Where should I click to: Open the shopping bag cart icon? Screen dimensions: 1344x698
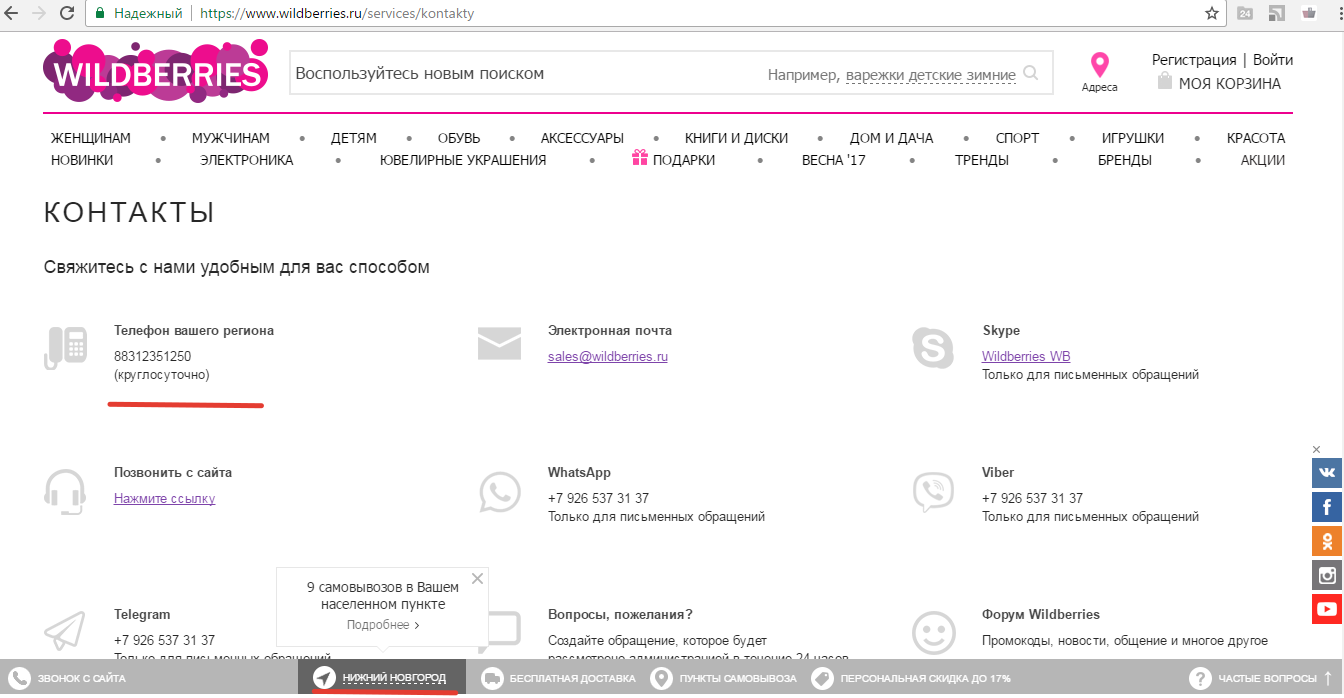coord(1164,81)
